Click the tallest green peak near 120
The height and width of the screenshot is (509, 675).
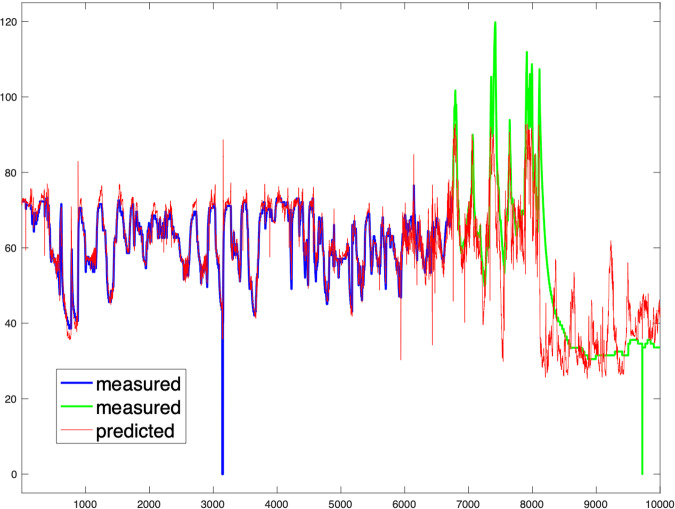(495, 23)
